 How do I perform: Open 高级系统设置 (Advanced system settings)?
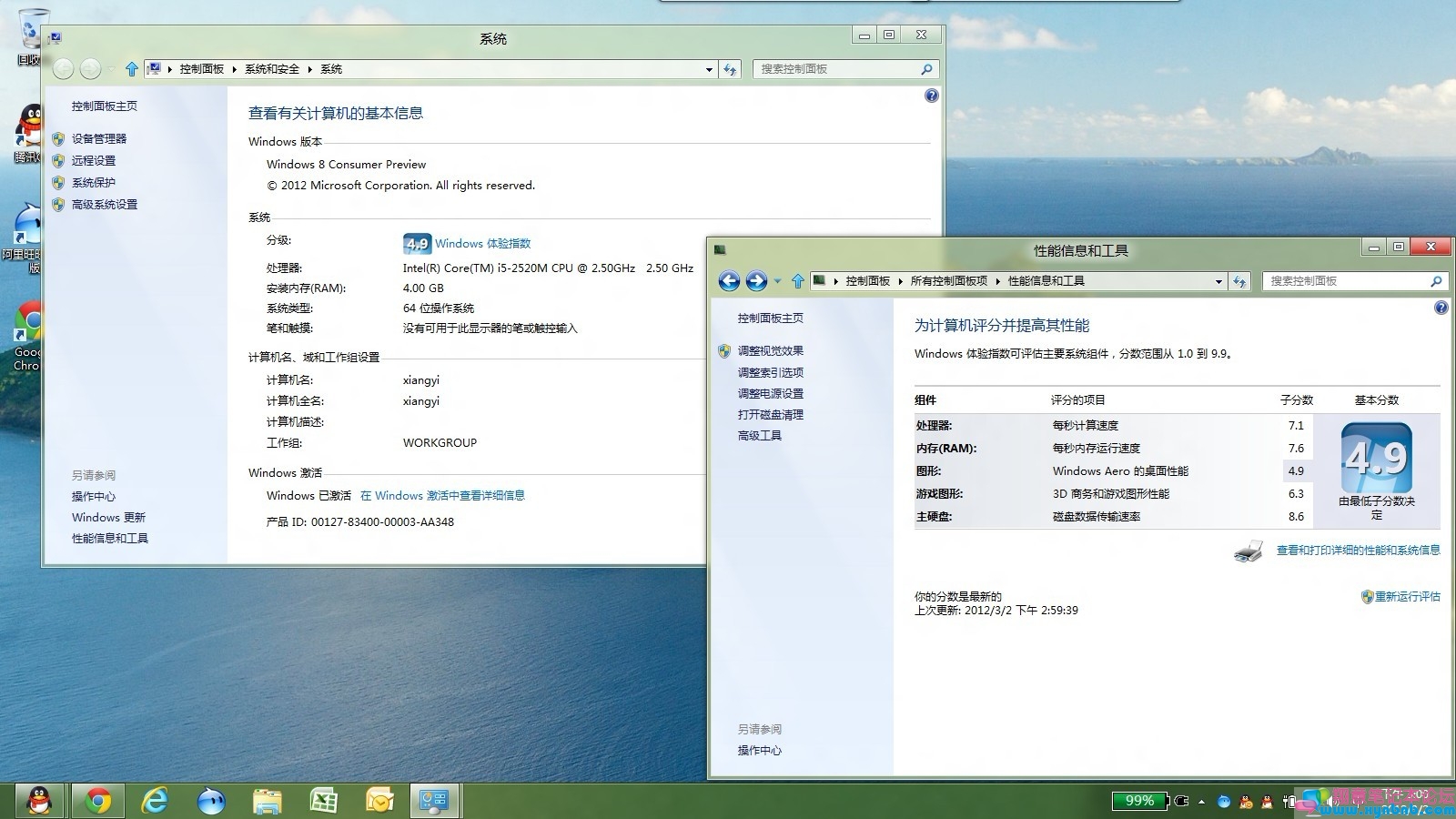(105, 205)
